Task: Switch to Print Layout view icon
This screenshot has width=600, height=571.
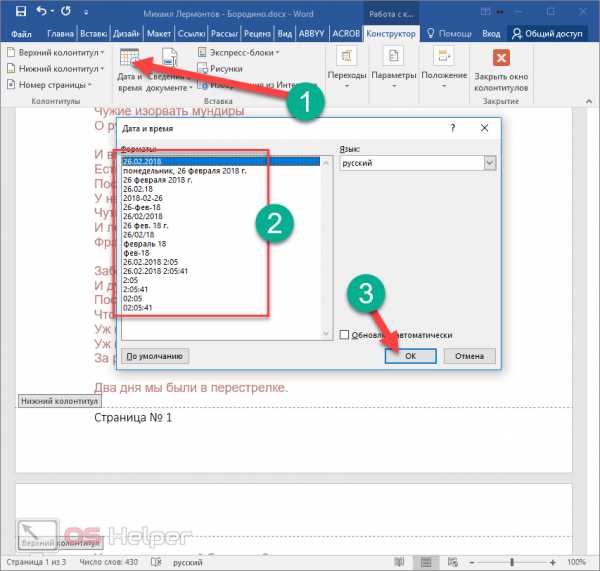Action: (426, 562)
